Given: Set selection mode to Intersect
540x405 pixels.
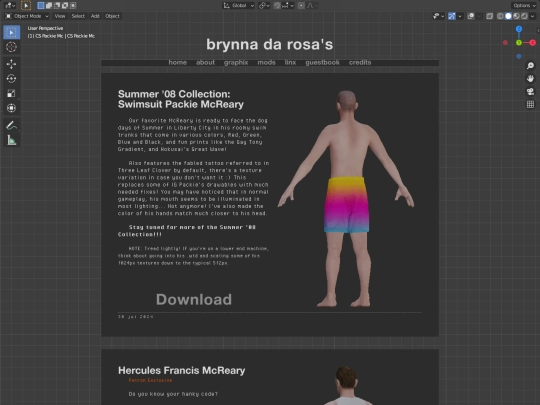Looking at the screenshot, I should (73, 6).
